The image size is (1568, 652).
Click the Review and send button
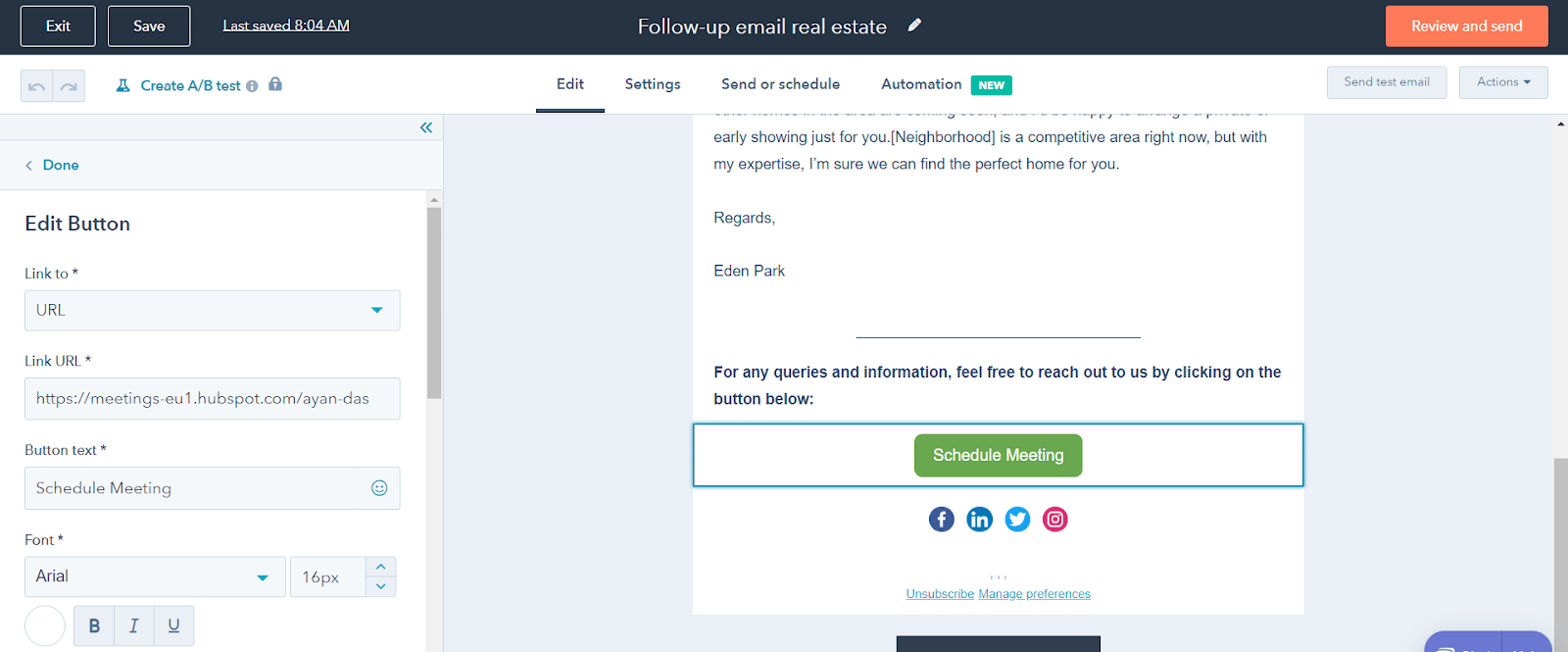click(1466, 25)
